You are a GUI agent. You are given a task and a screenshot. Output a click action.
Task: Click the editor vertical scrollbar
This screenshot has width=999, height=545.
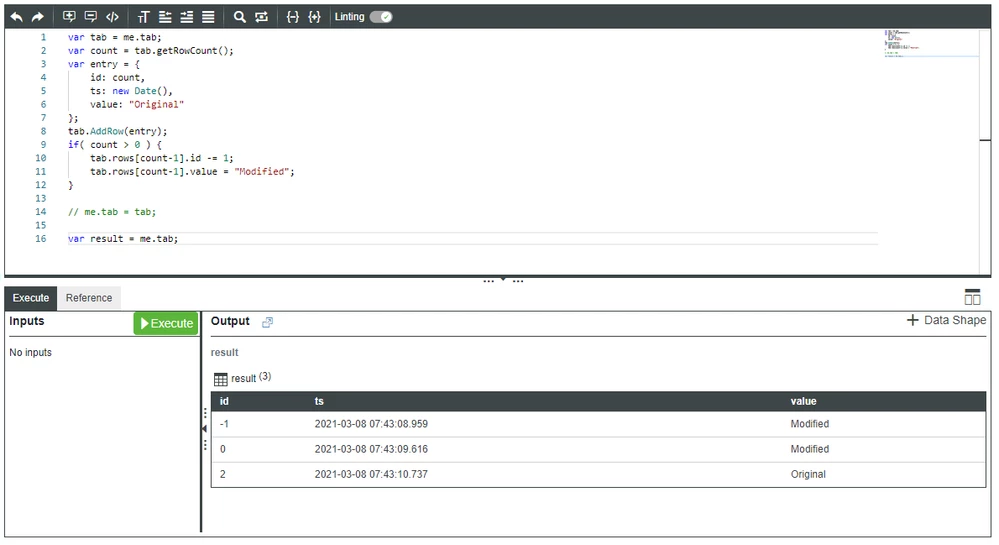click(985, 152)
